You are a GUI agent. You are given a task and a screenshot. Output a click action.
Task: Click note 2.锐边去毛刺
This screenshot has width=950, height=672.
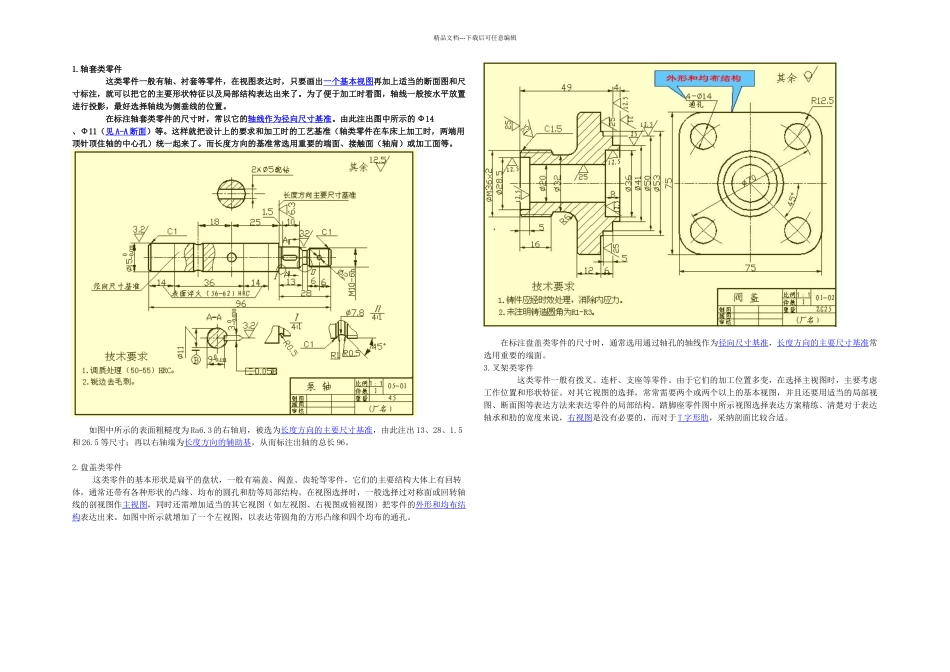pos(109,382)
